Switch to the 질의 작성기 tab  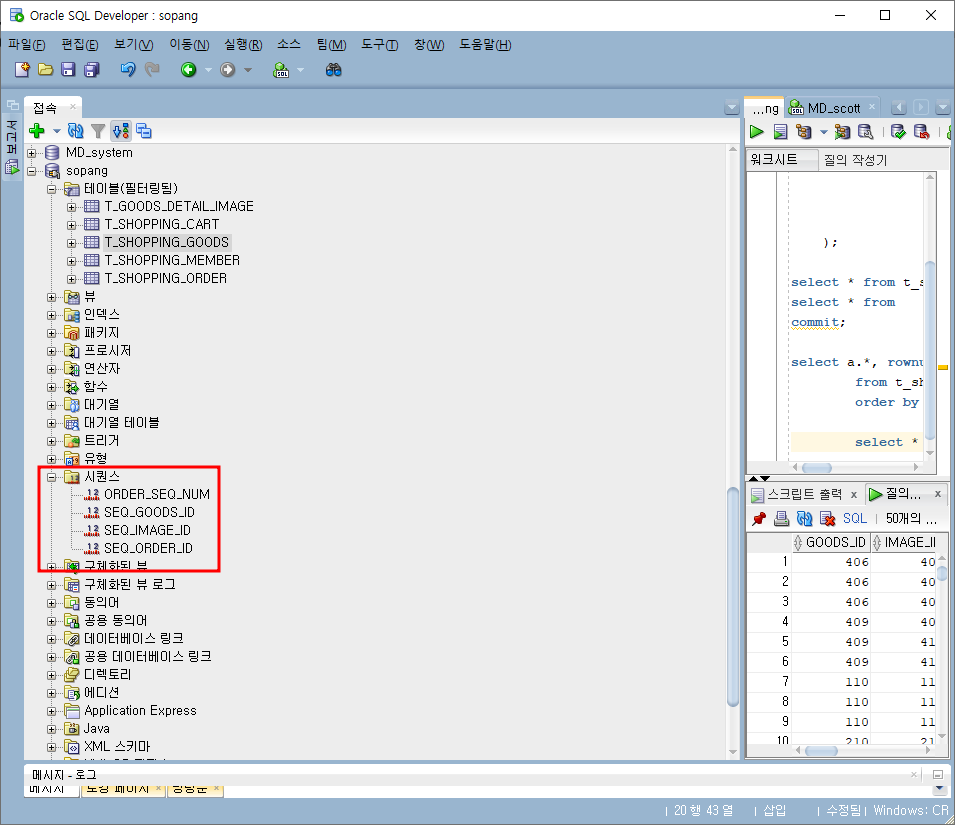tap(855, 160)
